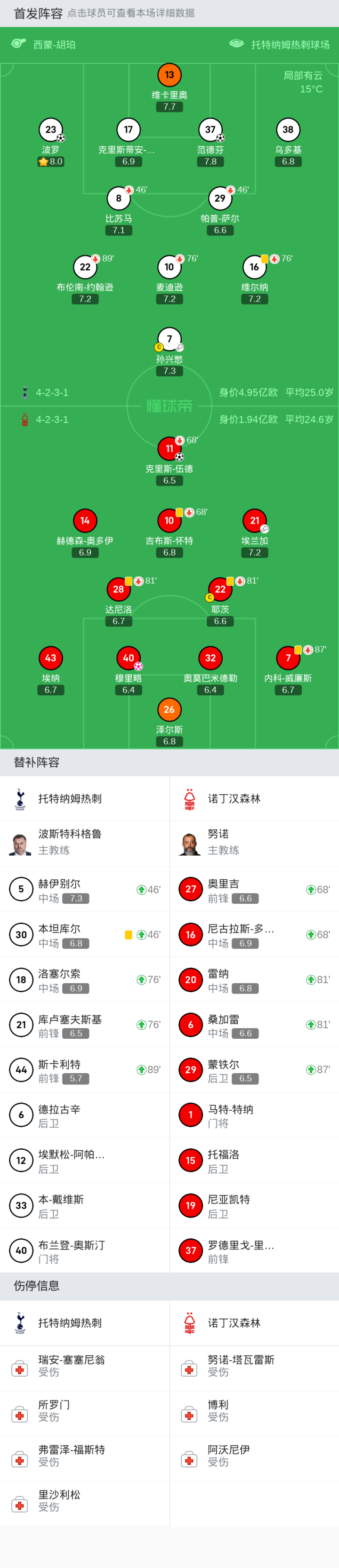Click the Tottenham crest in substitutes header
This screenshot has width=339, height=1568.
pyautogui.click(x=20, y=799)
